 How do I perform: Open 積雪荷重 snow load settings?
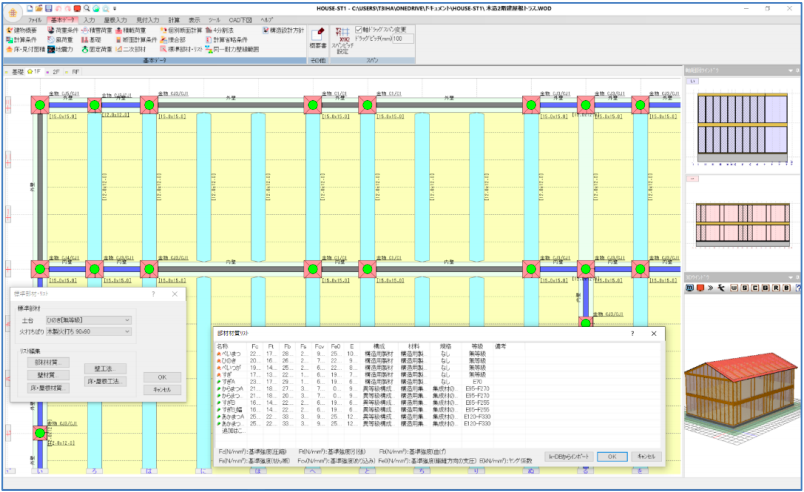[x=97, y=30]
